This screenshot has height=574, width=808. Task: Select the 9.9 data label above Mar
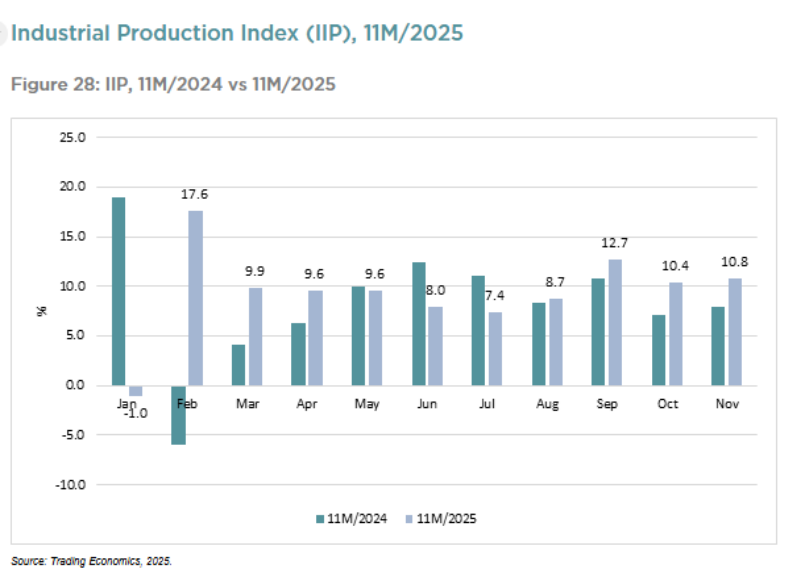255,271
